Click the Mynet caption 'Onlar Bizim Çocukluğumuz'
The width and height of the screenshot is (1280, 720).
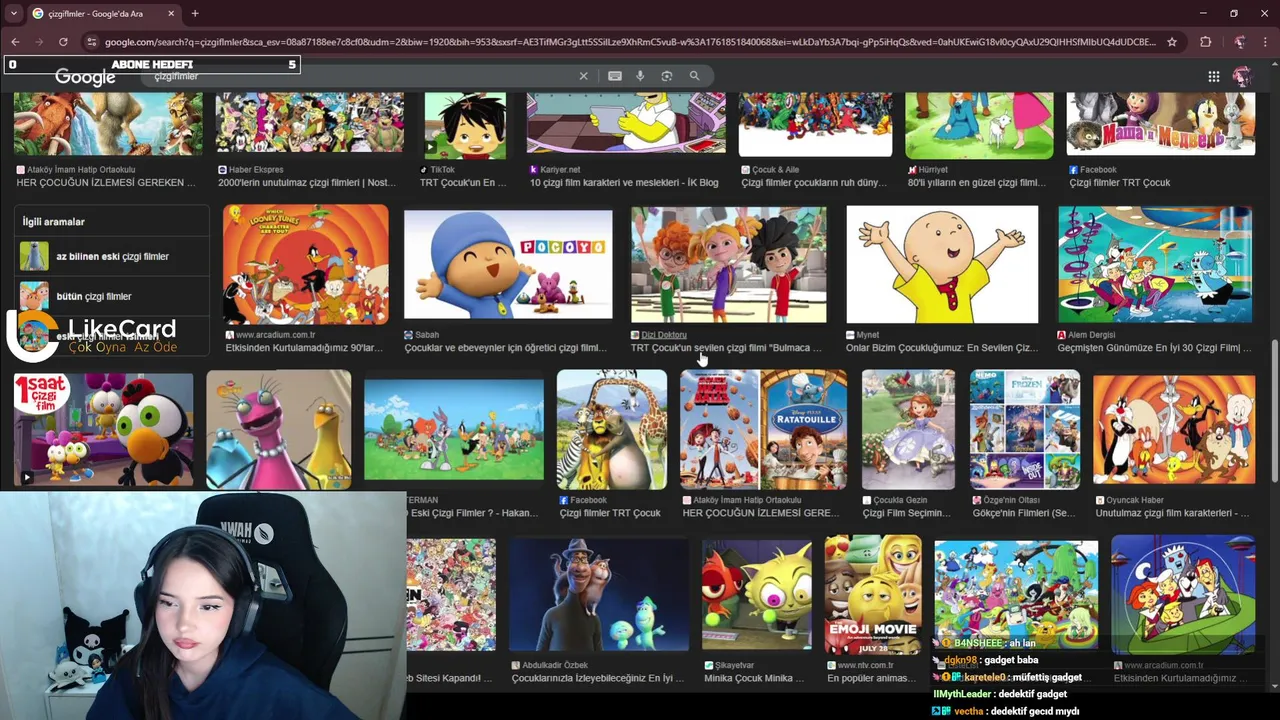coord(940,348)
